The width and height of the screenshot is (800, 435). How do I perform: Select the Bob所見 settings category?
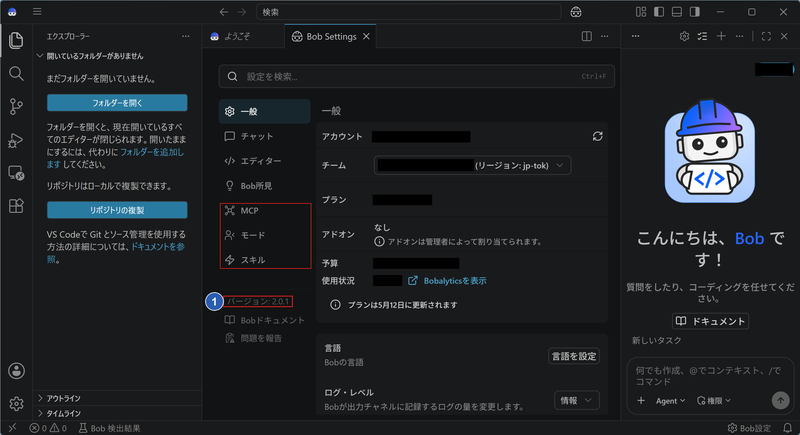pyautogui.click(x=264, y=186)
